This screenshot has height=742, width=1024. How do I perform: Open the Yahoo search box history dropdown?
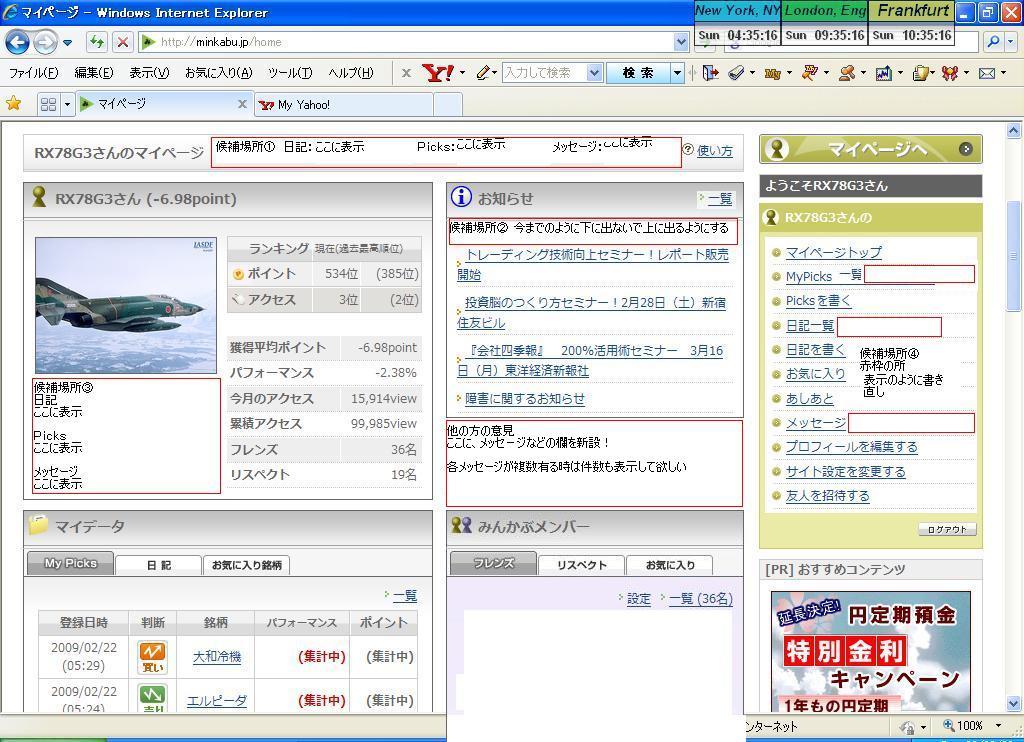point(594,73)
